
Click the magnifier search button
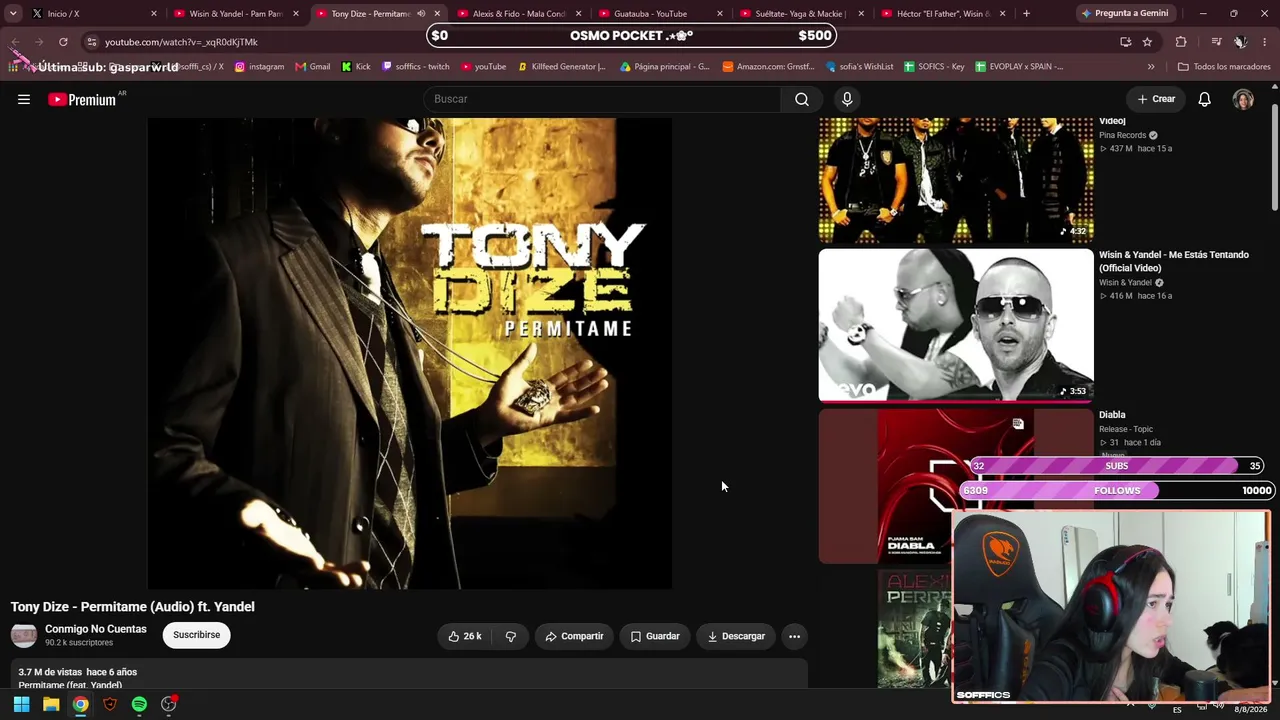[x=802, y=99]
